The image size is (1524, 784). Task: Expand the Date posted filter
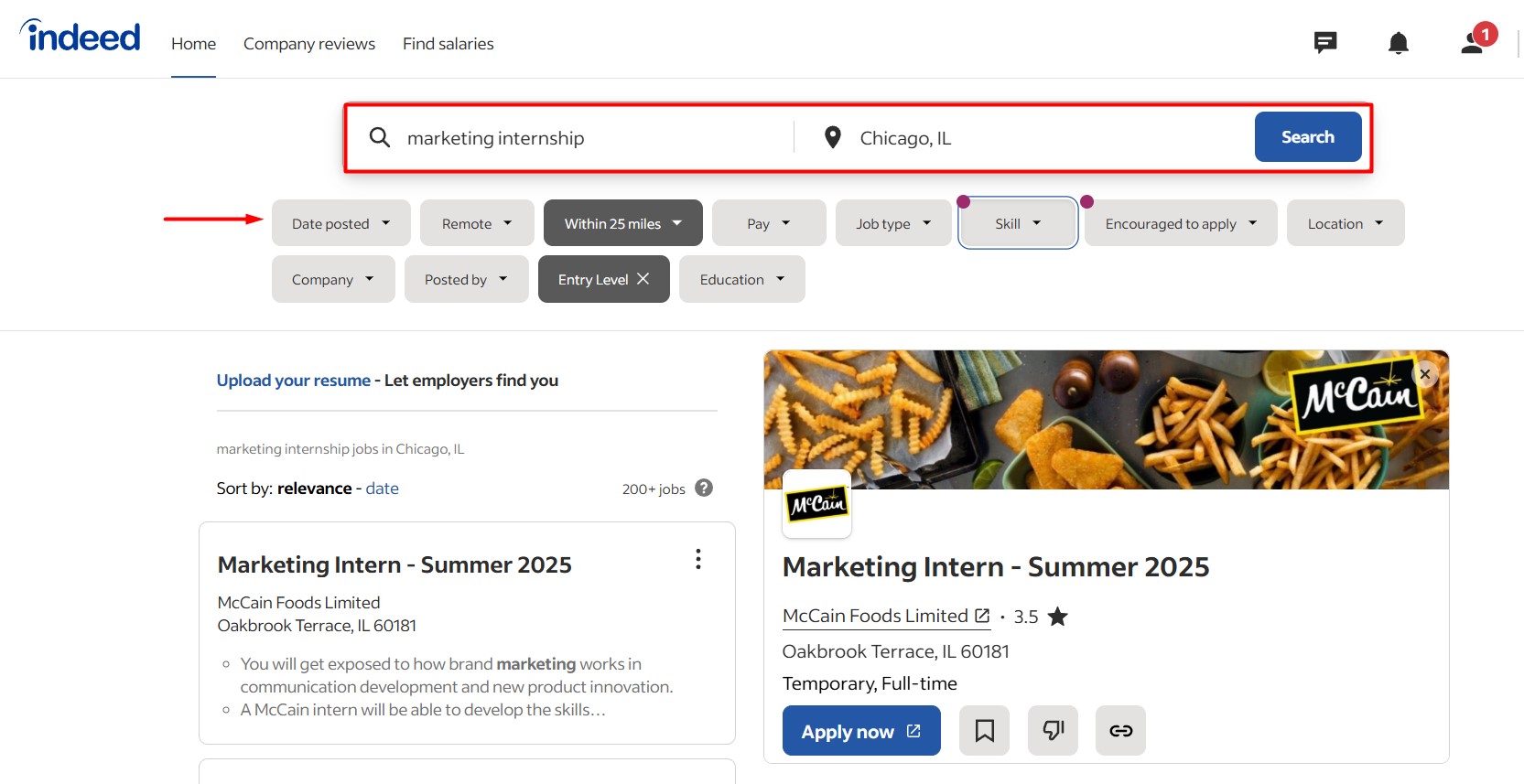340,223
